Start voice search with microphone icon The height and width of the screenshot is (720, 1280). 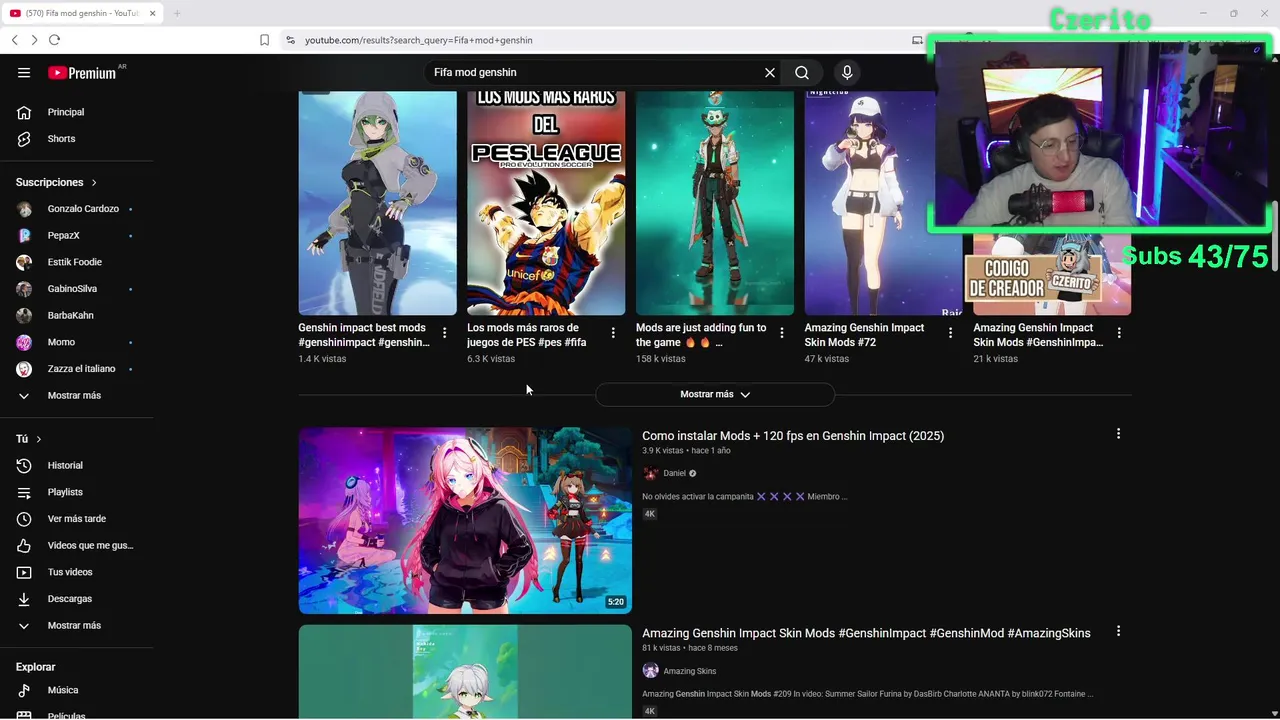(847, 72)
